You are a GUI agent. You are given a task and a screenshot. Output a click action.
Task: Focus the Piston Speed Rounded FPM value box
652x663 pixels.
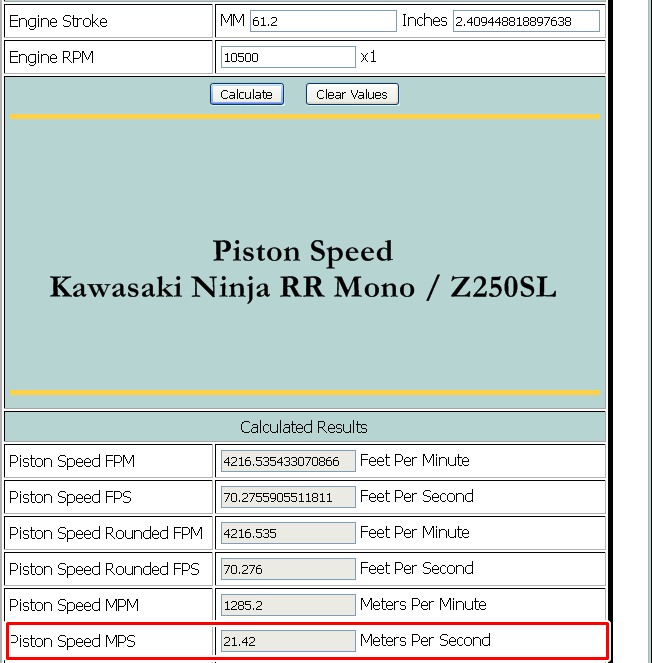click(288, 534)
